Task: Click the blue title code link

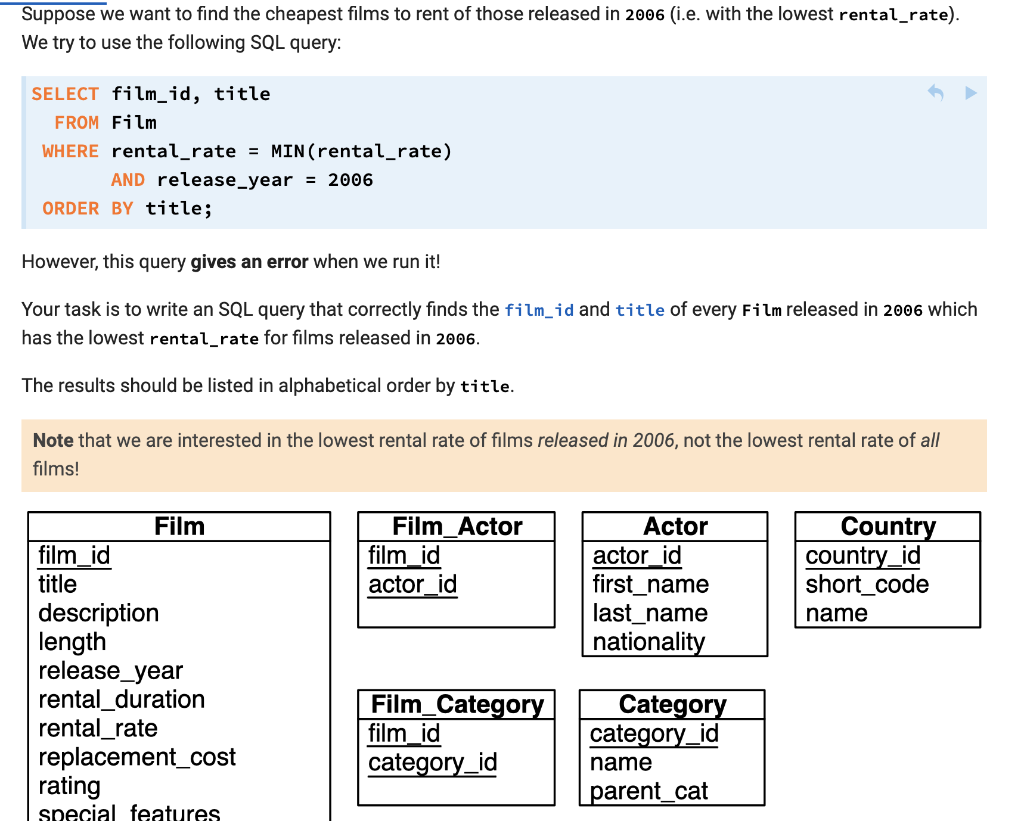Action: (x=640, y=310)
